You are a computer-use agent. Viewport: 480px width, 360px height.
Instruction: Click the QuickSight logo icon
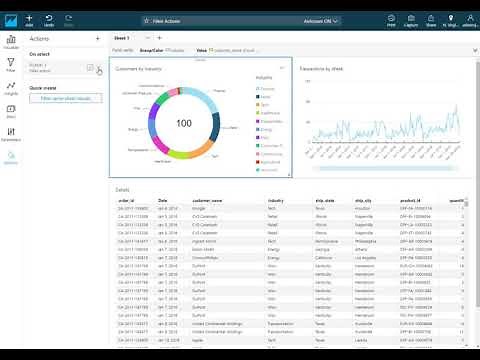(x=11, y=21)
